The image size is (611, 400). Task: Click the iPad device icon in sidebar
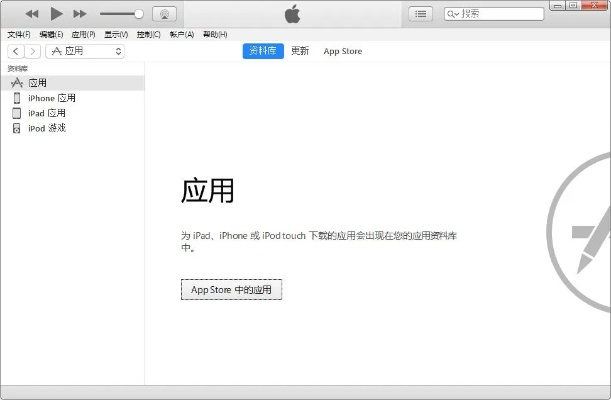tap(16, 113)
